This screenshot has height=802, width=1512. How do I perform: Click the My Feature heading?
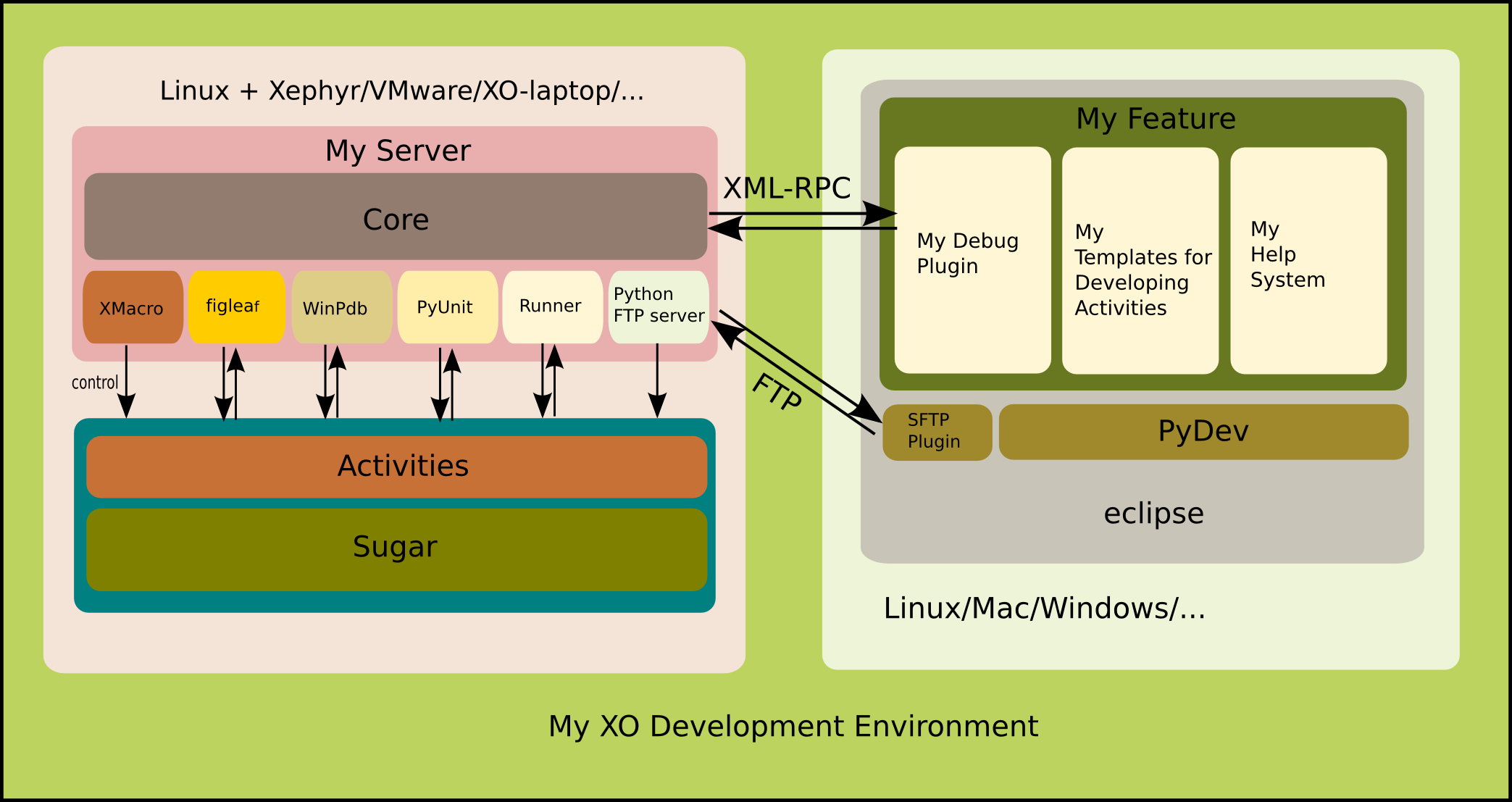[x=1156, y=119]
